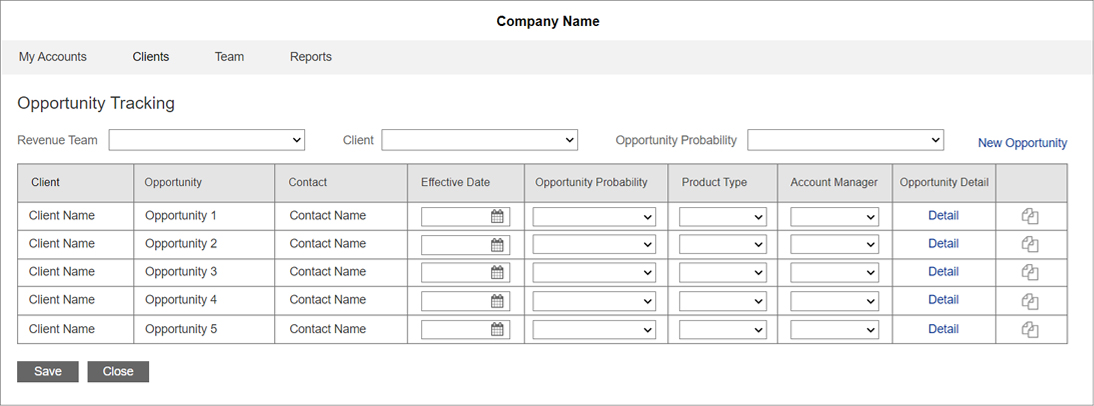Screen dimensions: 1094x406
Task: Open calendar picker for Opportunity 5 date
Action: tap(497, 329)
